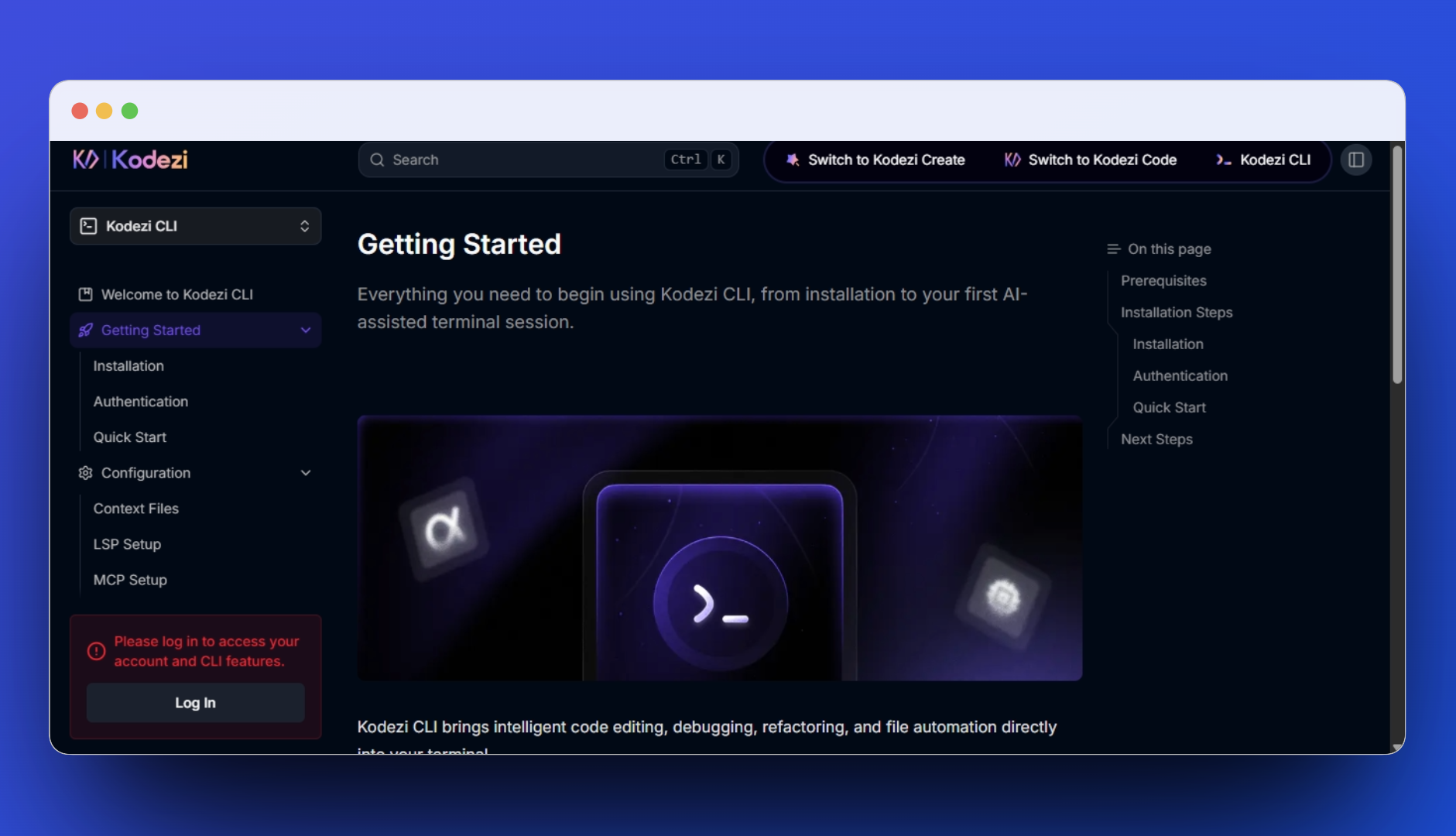1456x836 pixels.
Task: Click the login warning alert icon
Action: click(96, 651)
